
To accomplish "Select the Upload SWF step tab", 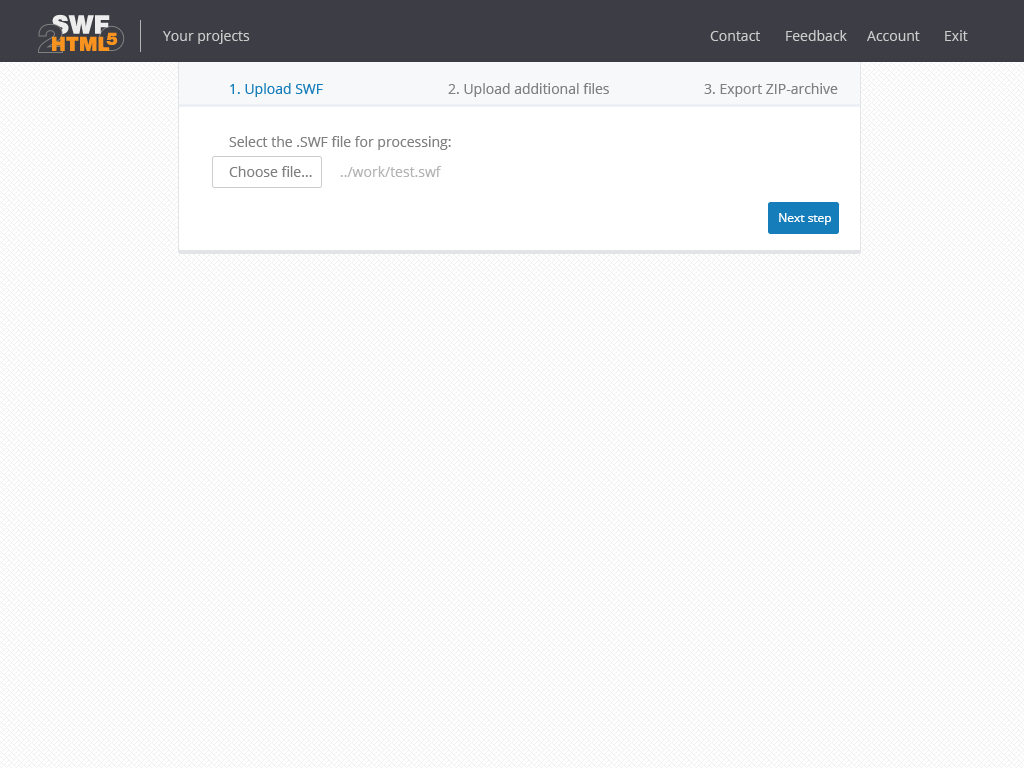I will tap(276, 89).
